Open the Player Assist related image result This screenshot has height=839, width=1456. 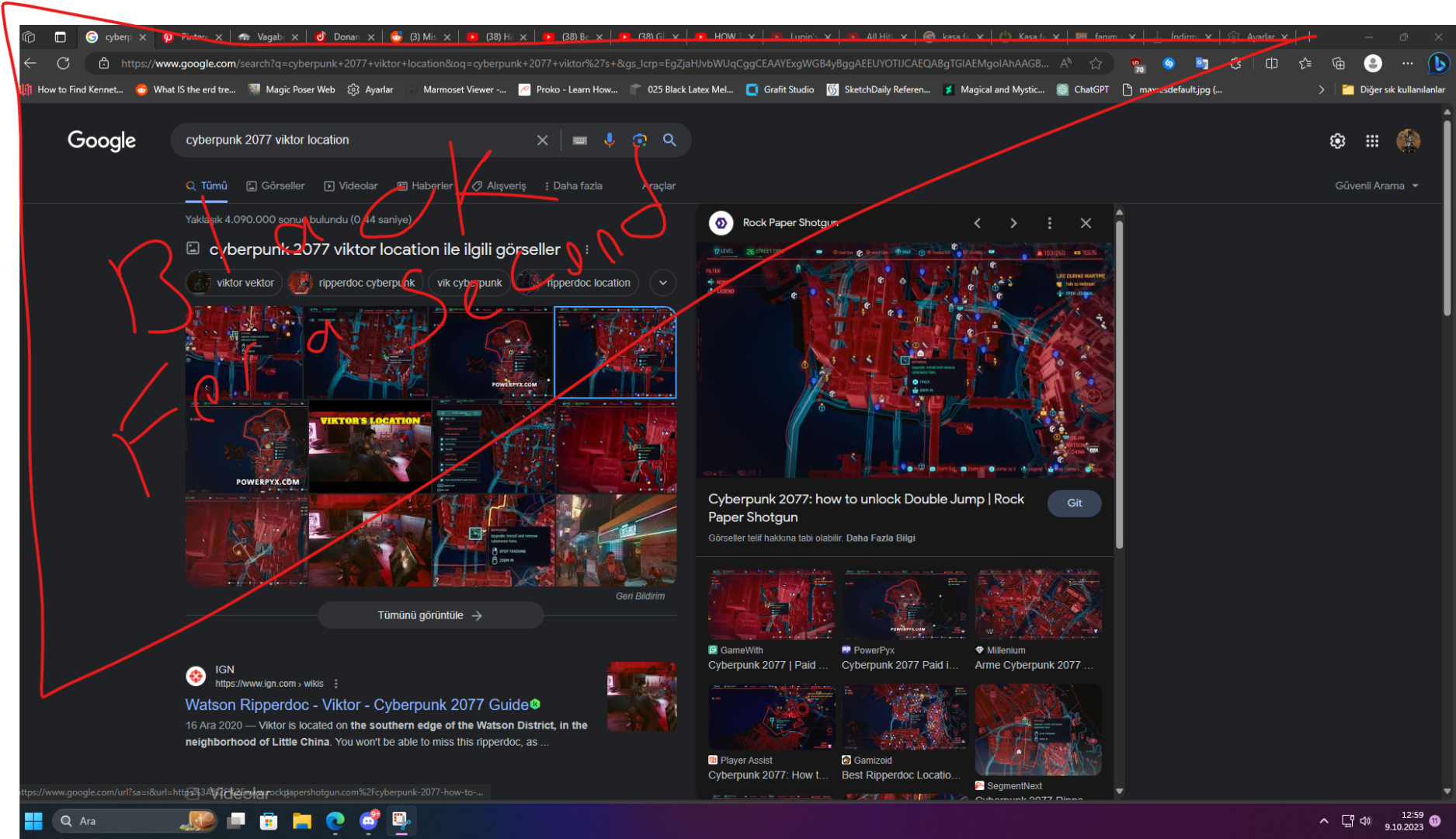click(771, 733)
